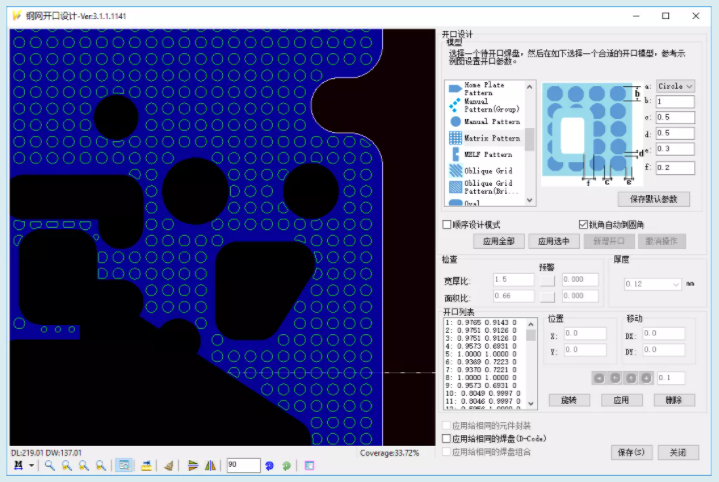The height and width of the screenshot is (482, 719).
Task: Click 关闭 button
Action: point(678,453)
